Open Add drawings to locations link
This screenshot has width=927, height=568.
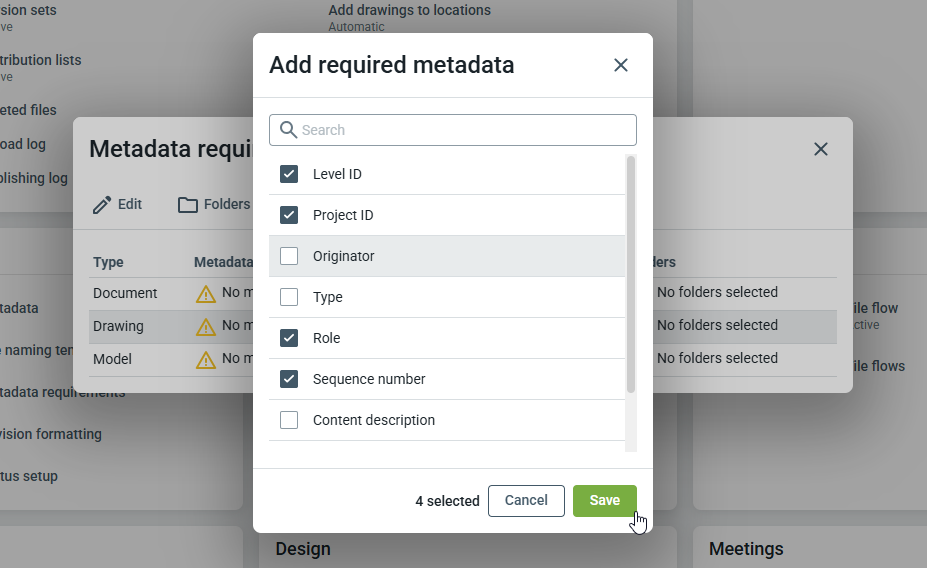pyautogui.click(x=409, y=10)
